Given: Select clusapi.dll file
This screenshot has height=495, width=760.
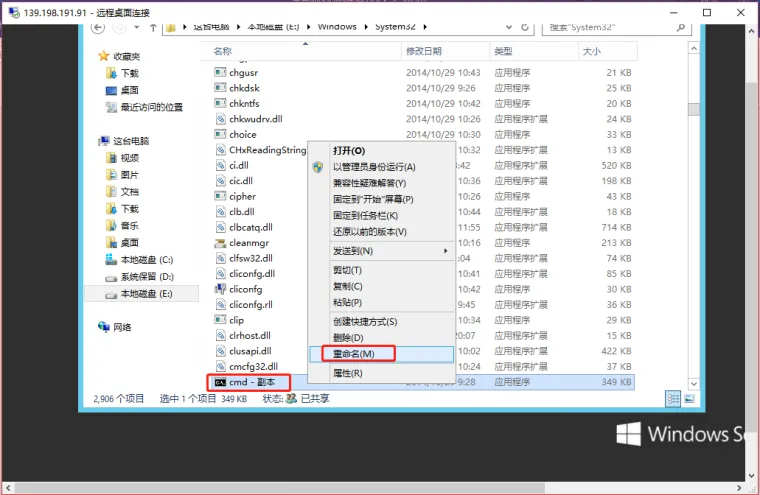Looking at the screenshot, I should 243,351.
